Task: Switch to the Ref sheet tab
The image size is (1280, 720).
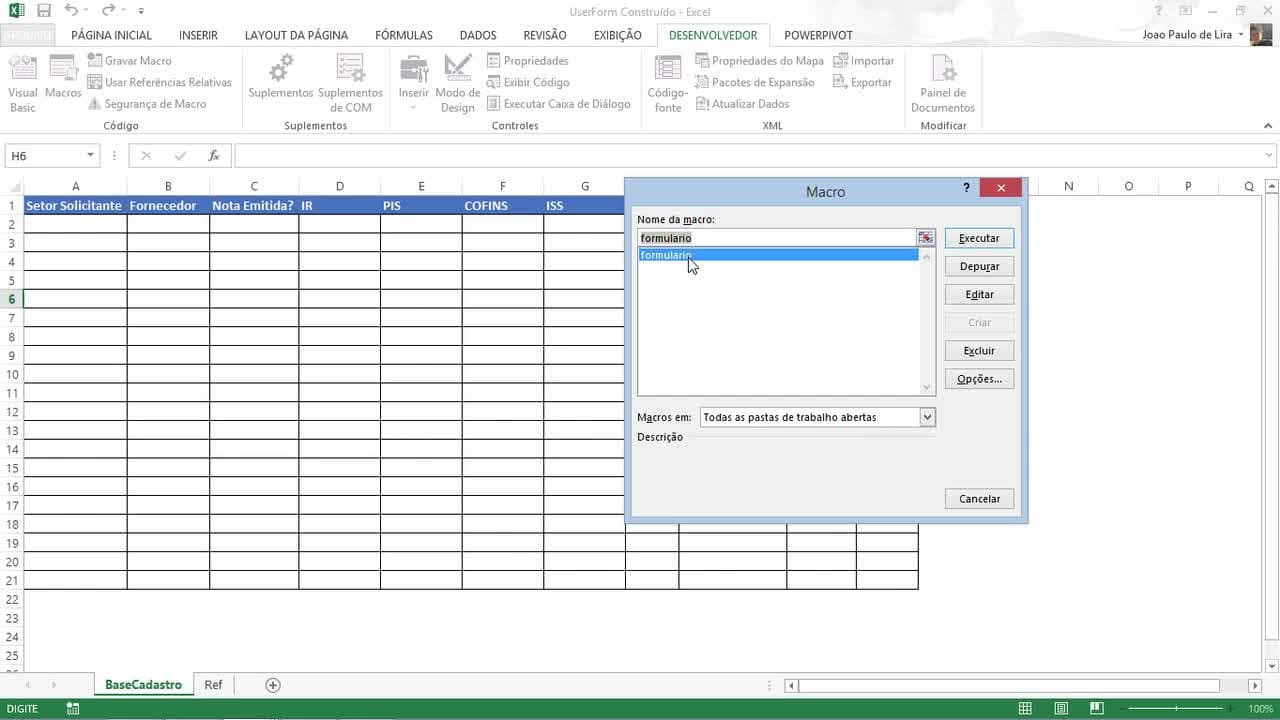Action: point(213,685)
